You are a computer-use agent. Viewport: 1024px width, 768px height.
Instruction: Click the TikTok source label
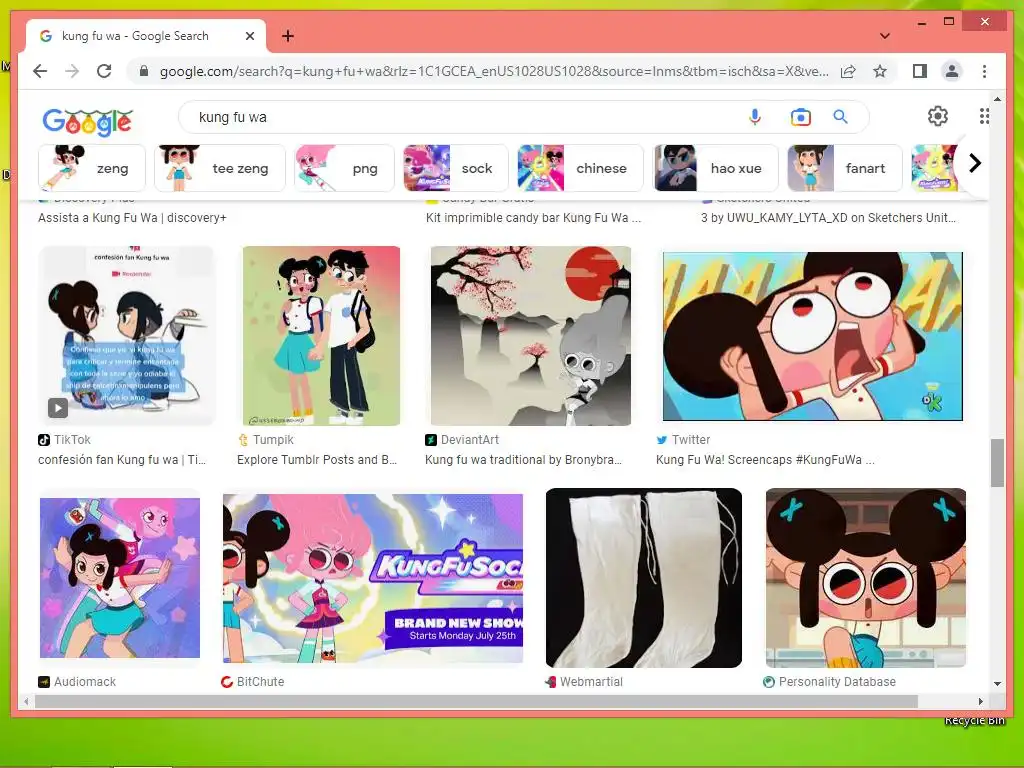coord(72,440)
